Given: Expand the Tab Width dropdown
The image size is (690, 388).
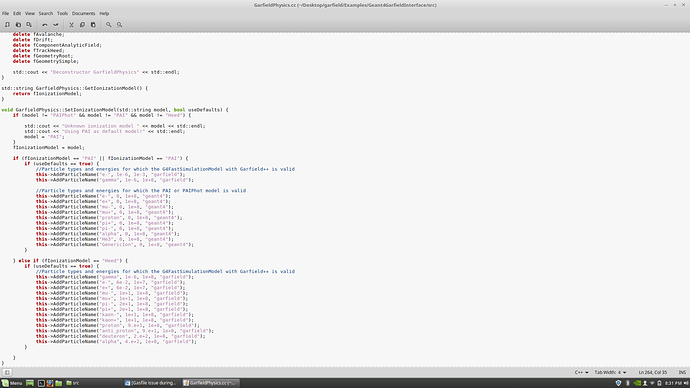Looking at the screenshot, I should point(610,372).
